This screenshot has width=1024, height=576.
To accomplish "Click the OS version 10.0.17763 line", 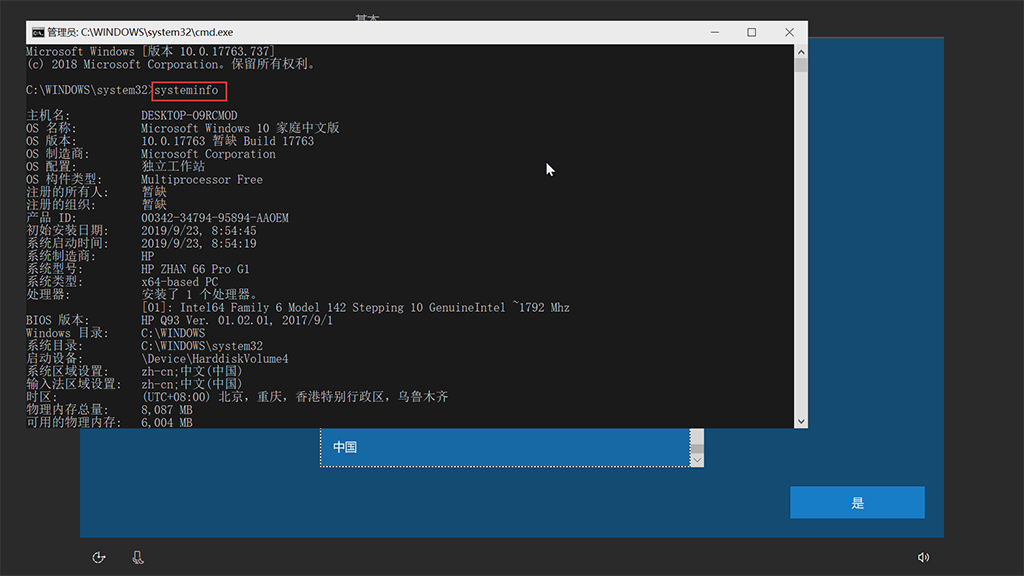I will click(227, 141).
